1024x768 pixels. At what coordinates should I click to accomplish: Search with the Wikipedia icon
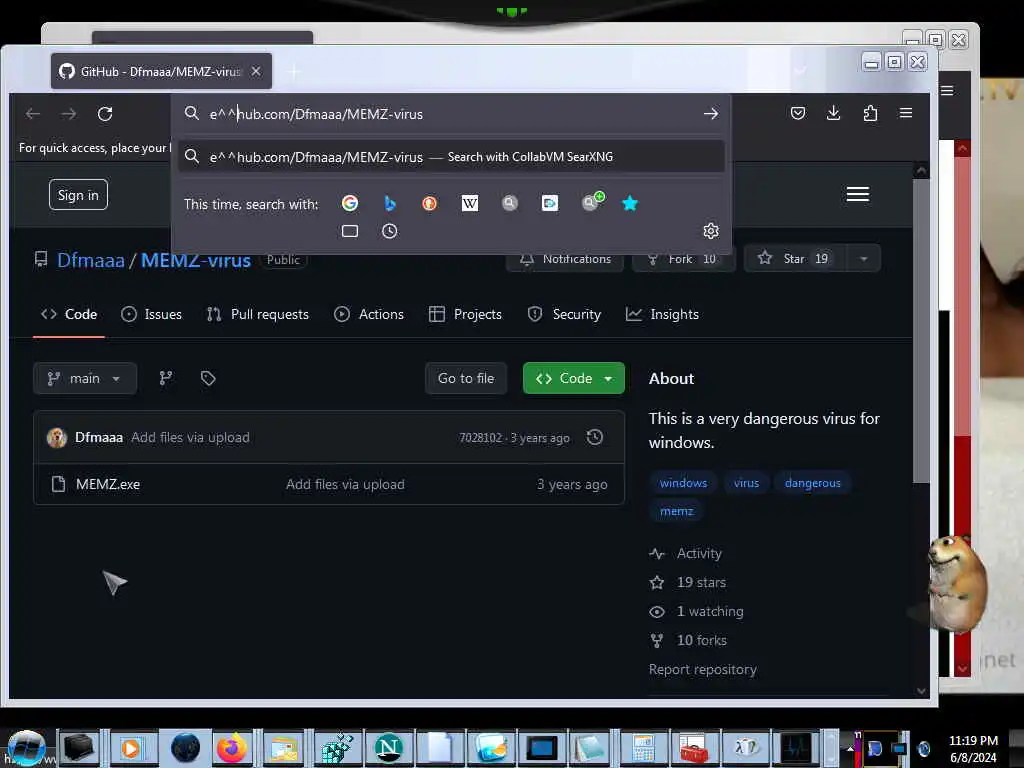[x=470, y=203]
